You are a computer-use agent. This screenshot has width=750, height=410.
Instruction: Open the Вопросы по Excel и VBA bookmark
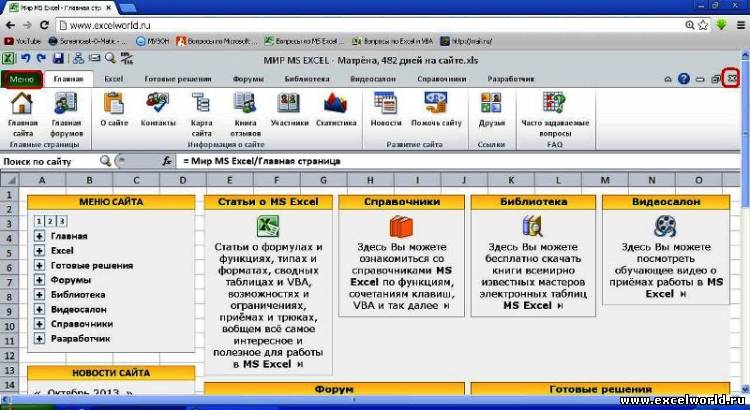coord(392,41)
